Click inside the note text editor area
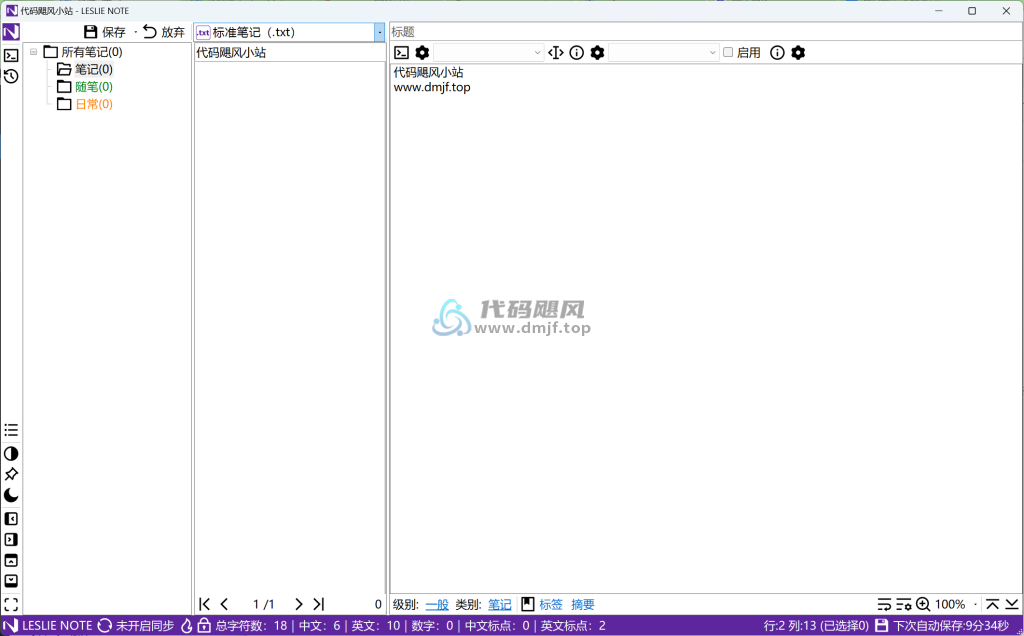Screen dimensions: 1024x636 705,328
